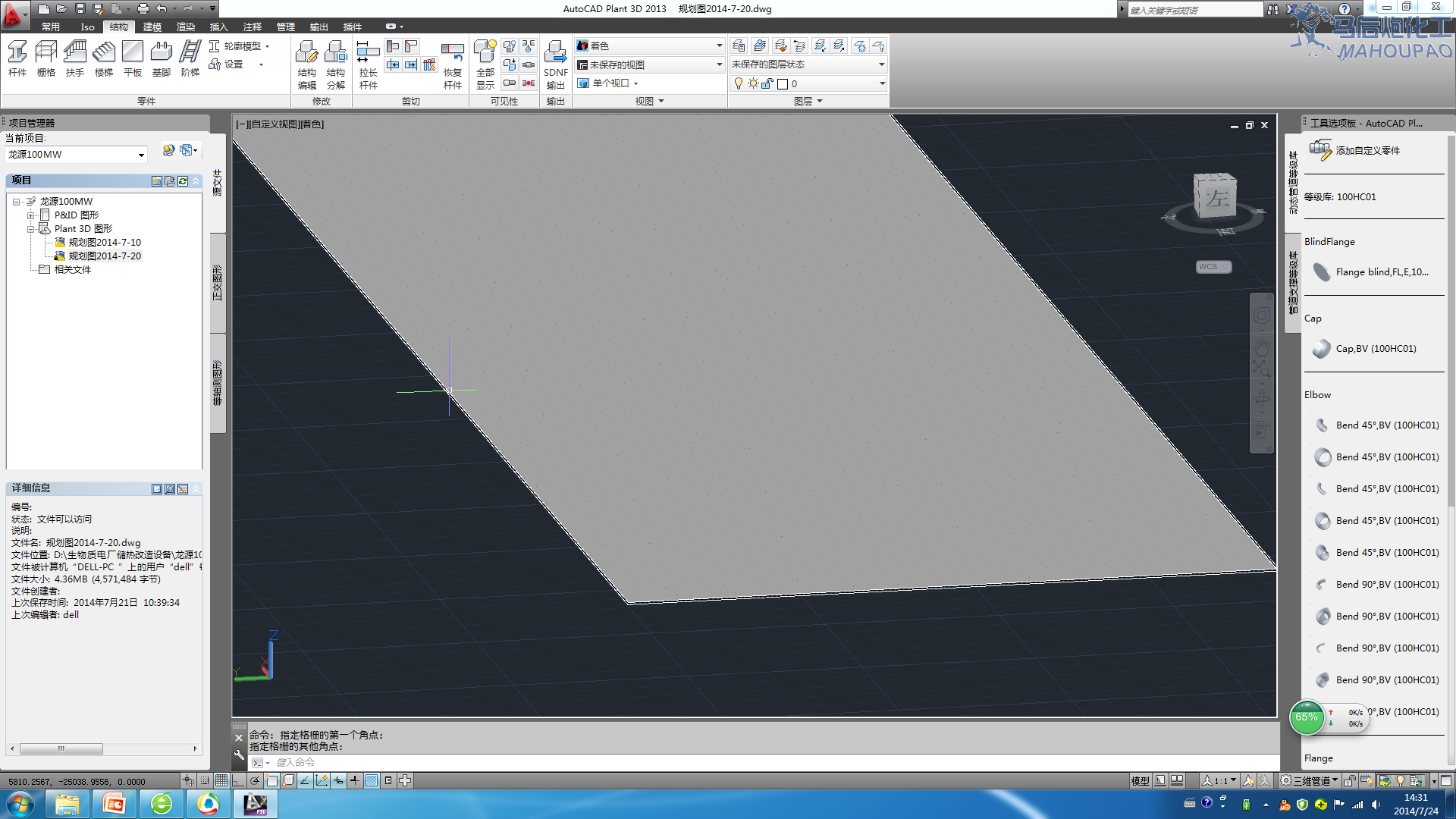Toggle object snap in status bar
The height and width of the screenshot is (819, 1456).
coord(271,780)
